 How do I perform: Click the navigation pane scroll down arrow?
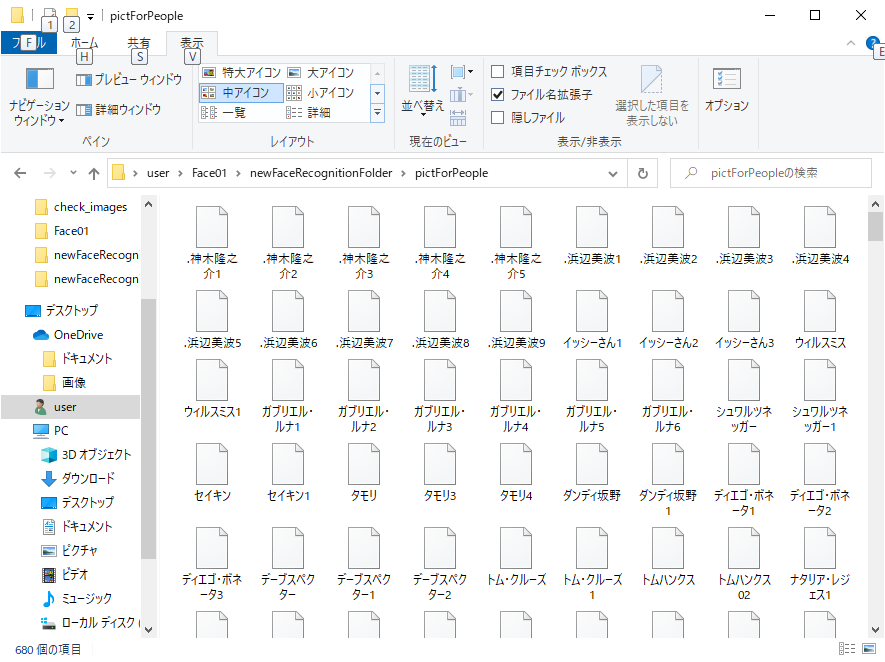click(x=148, y=629)
